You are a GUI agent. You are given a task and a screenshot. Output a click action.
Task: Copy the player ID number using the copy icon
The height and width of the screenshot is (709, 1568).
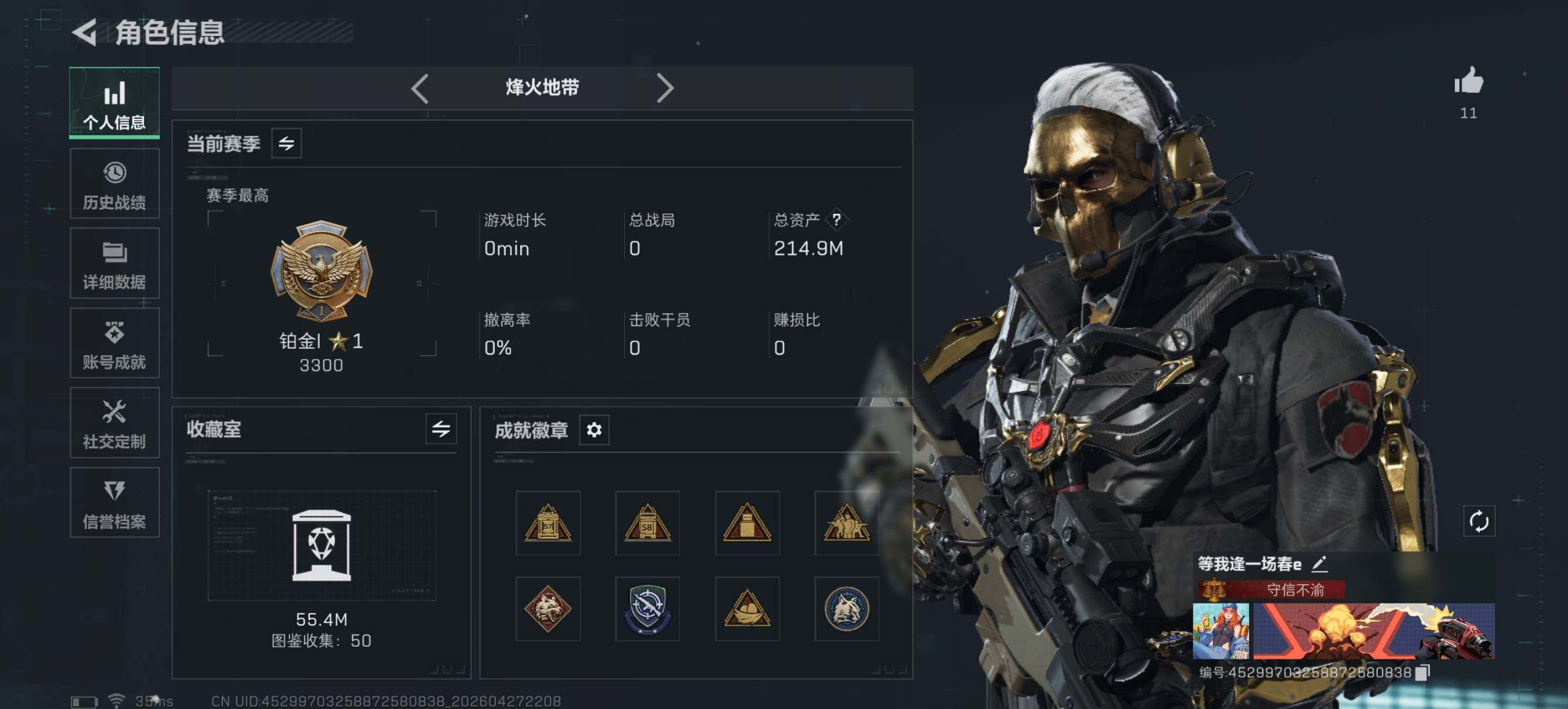coord(1423,672)
